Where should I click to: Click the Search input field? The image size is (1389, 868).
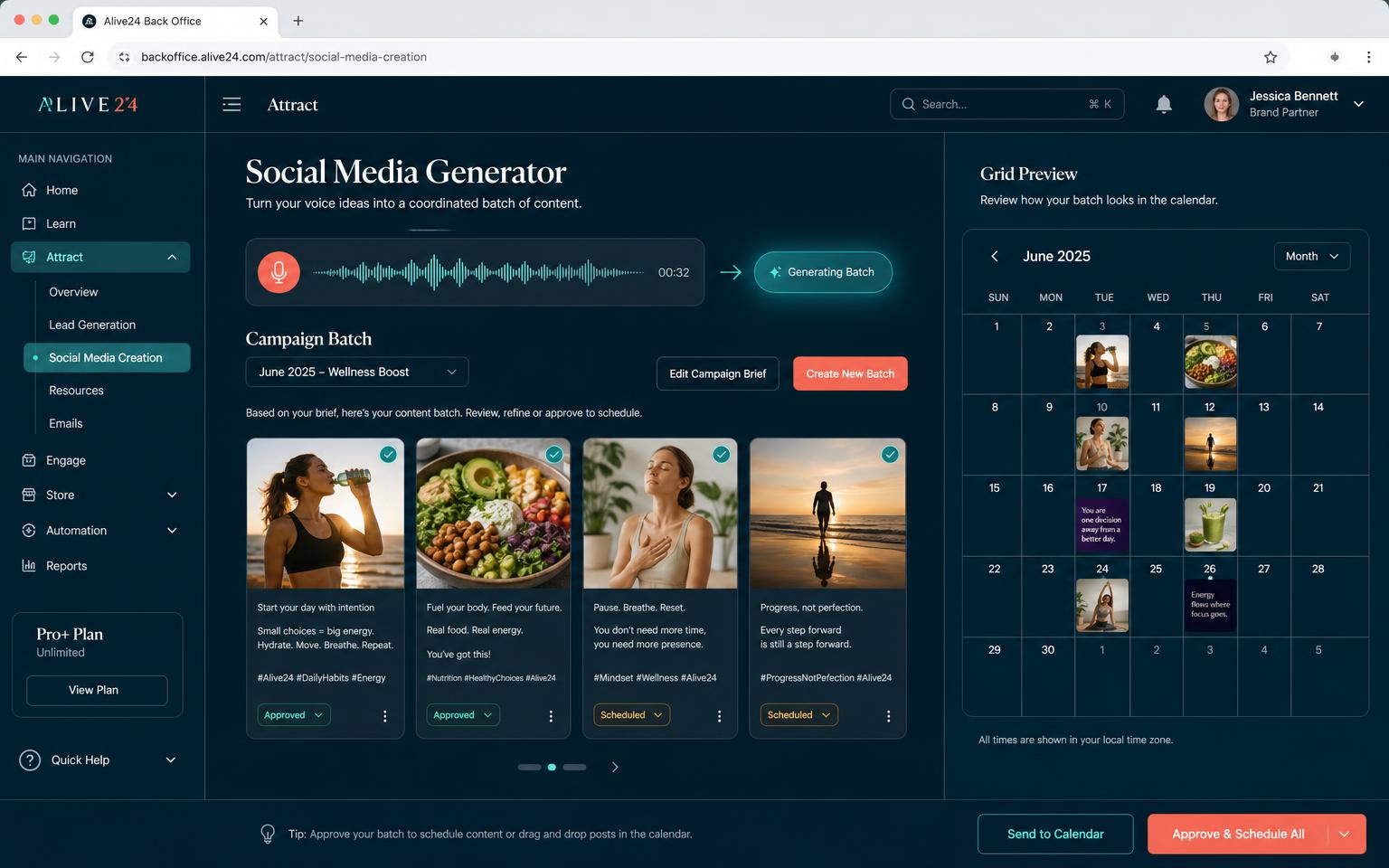coord(1006,105)
